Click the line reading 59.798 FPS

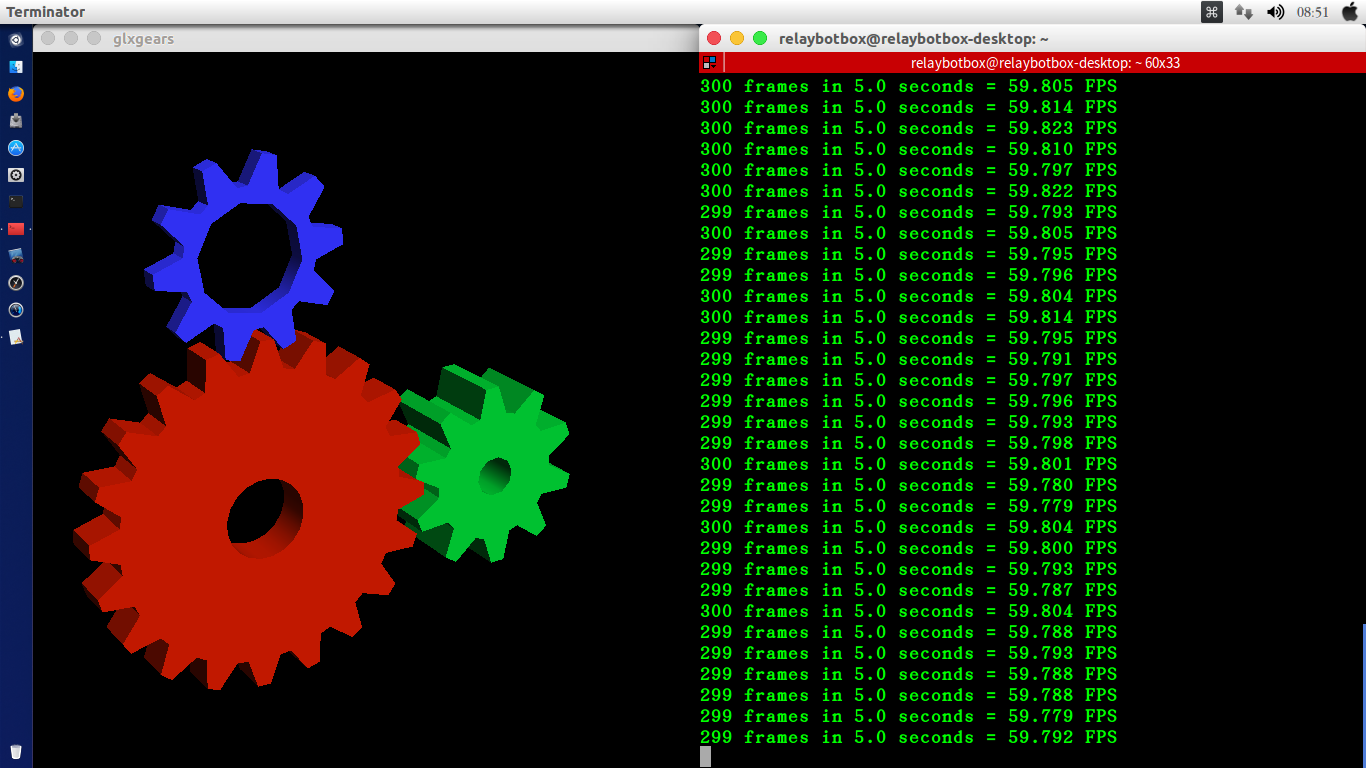908,443
